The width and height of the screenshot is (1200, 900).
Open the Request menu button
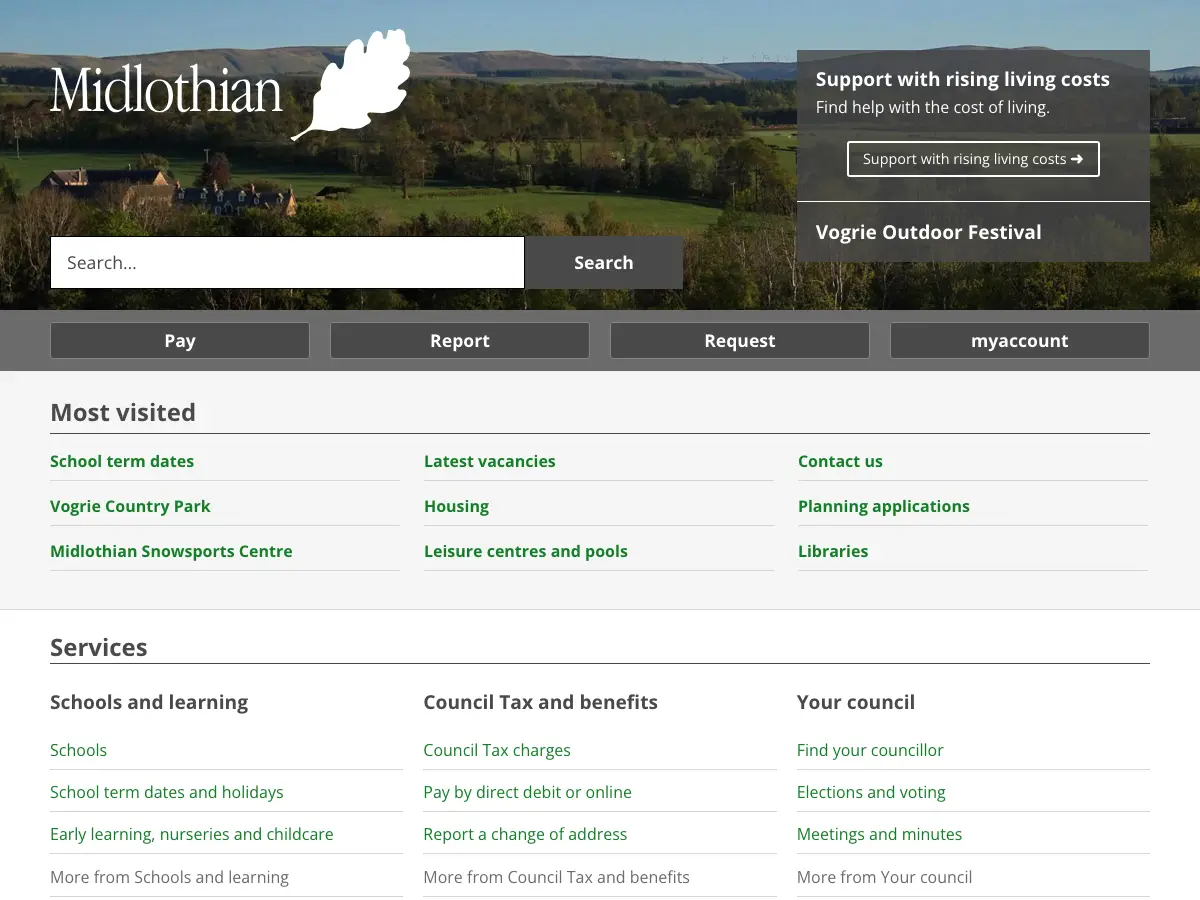(x=740, y=340)
